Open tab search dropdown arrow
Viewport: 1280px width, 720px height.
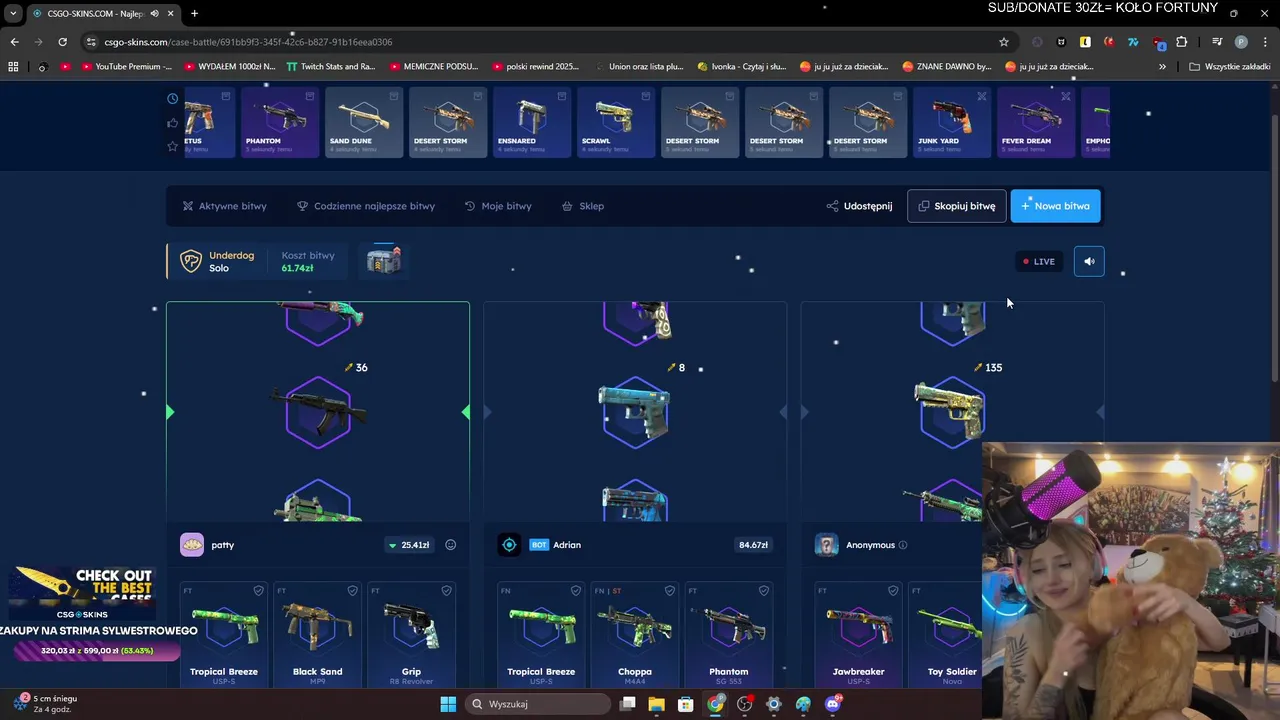point(13,13)
